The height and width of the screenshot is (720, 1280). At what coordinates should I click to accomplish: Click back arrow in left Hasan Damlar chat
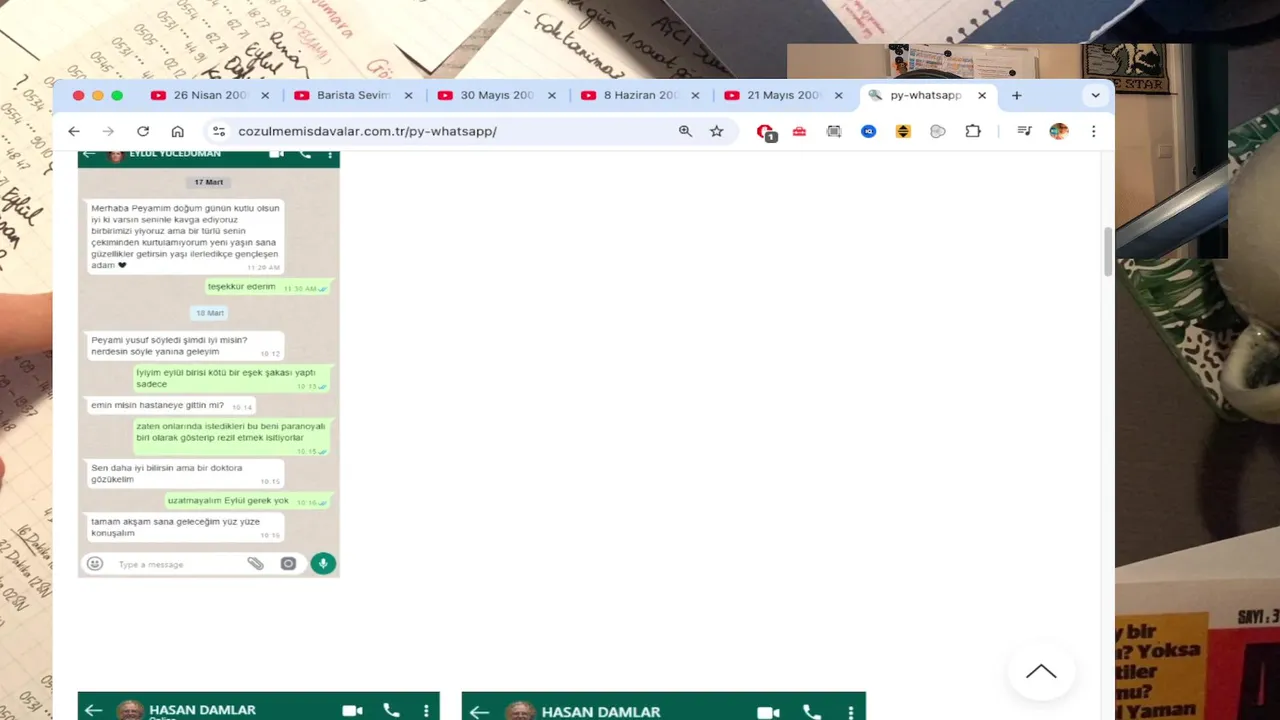point(93,710)
